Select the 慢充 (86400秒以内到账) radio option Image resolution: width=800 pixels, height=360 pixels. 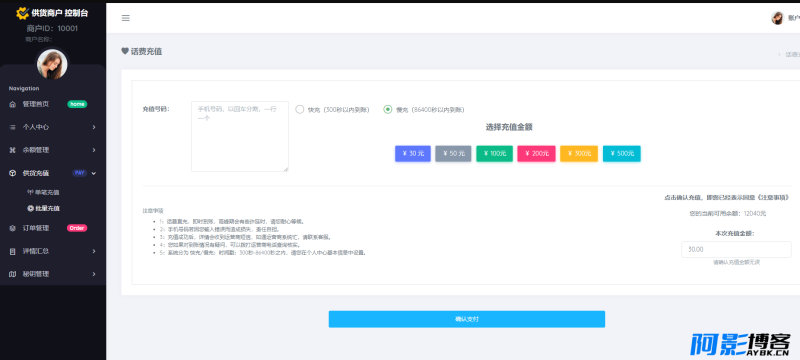(x=388, y=109)
